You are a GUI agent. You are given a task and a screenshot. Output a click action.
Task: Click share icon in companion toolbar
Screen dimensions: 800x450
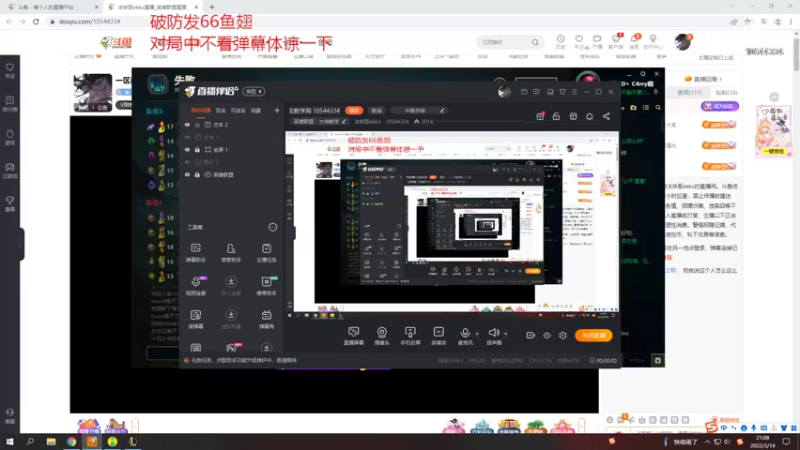point(606,116)
